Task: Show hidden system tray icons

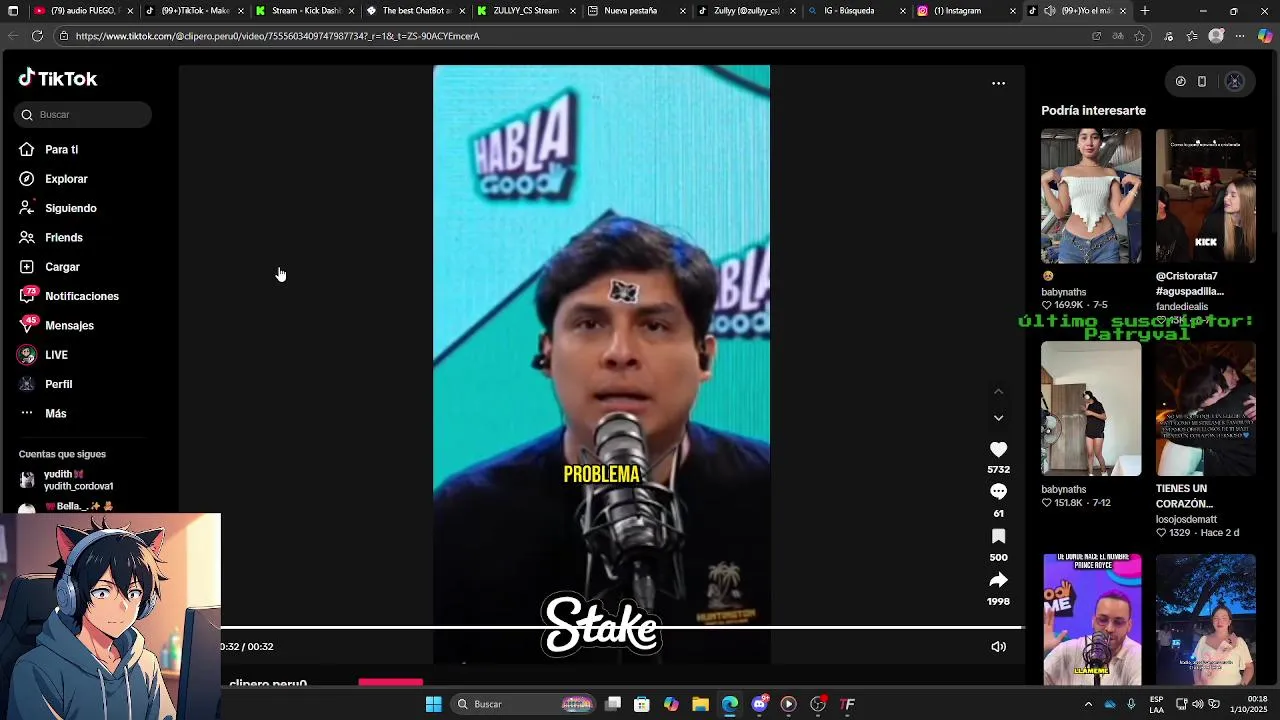Action: [x=1088, y=704]
